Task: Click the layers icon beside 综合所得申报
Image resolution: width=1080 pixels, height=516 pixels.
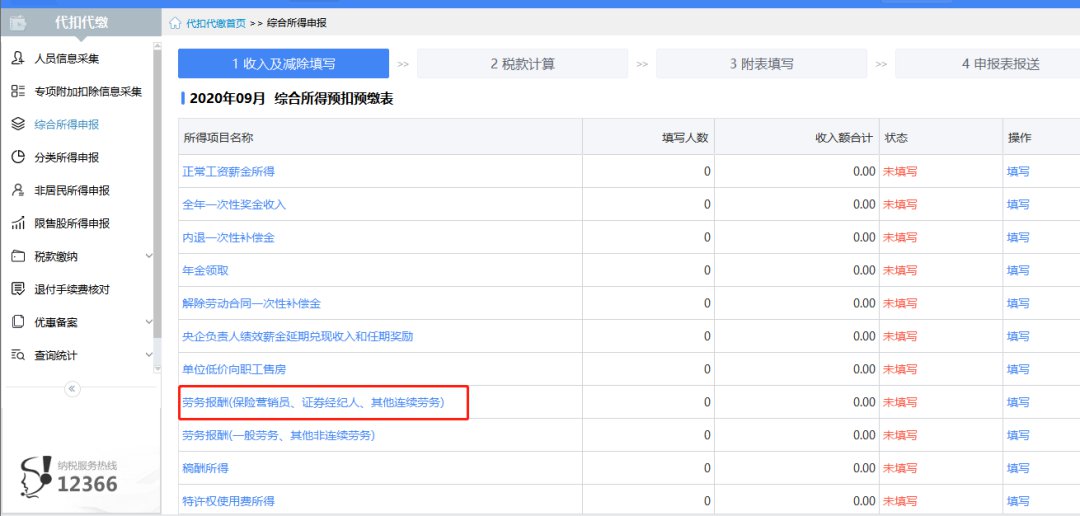Action: click(x=17, y=125)
